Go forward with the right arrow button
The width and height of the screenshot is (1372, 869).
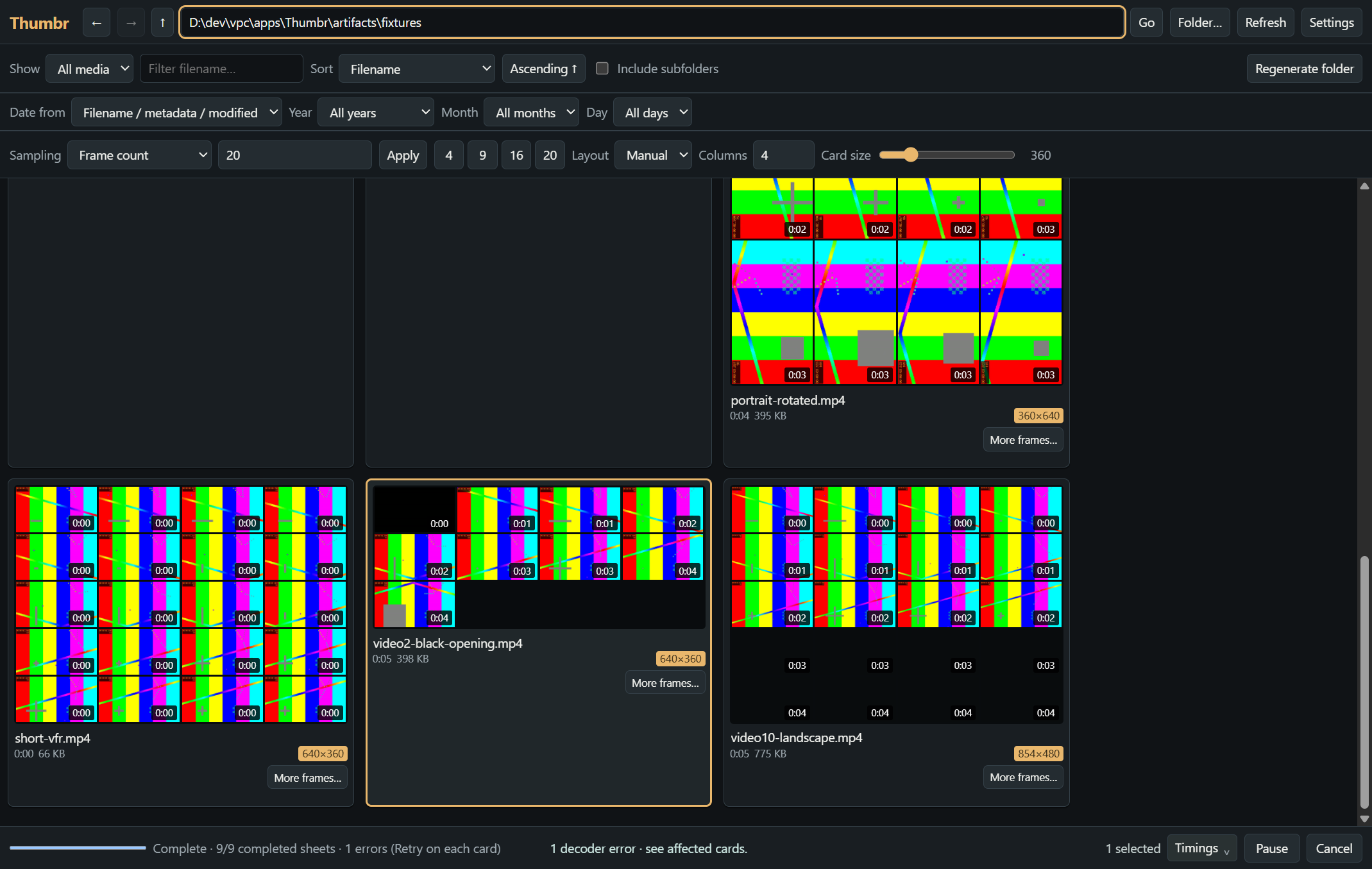[131, 22]
